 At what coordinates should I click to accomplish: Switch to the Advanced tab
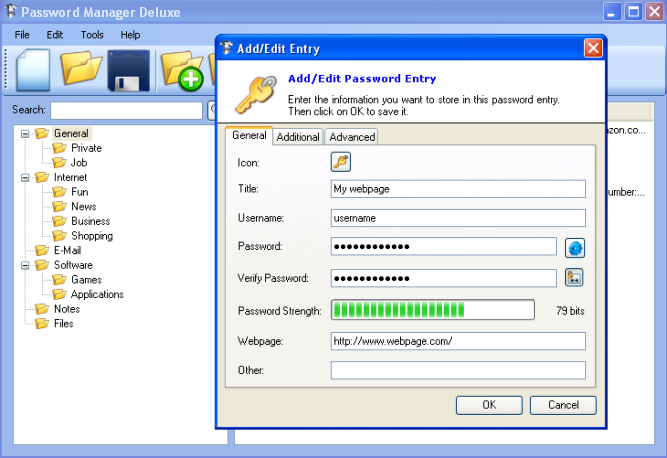(352, 137)
